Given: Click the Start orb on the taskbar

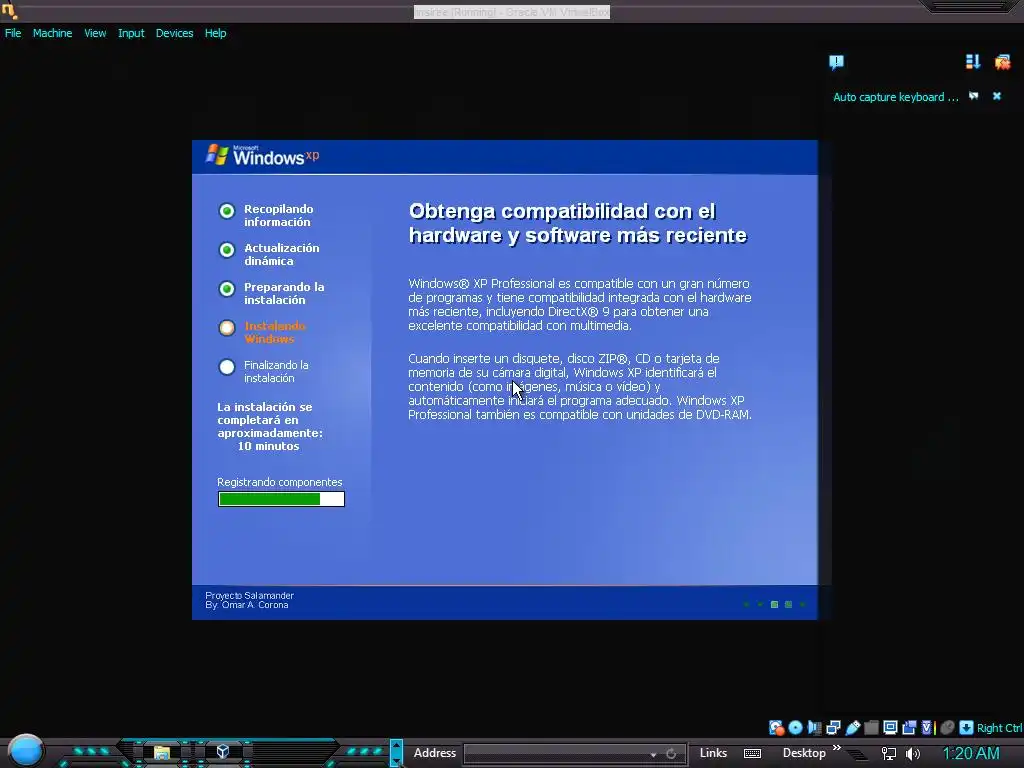Looking at the screenshot, I should (x=26, y=751).
